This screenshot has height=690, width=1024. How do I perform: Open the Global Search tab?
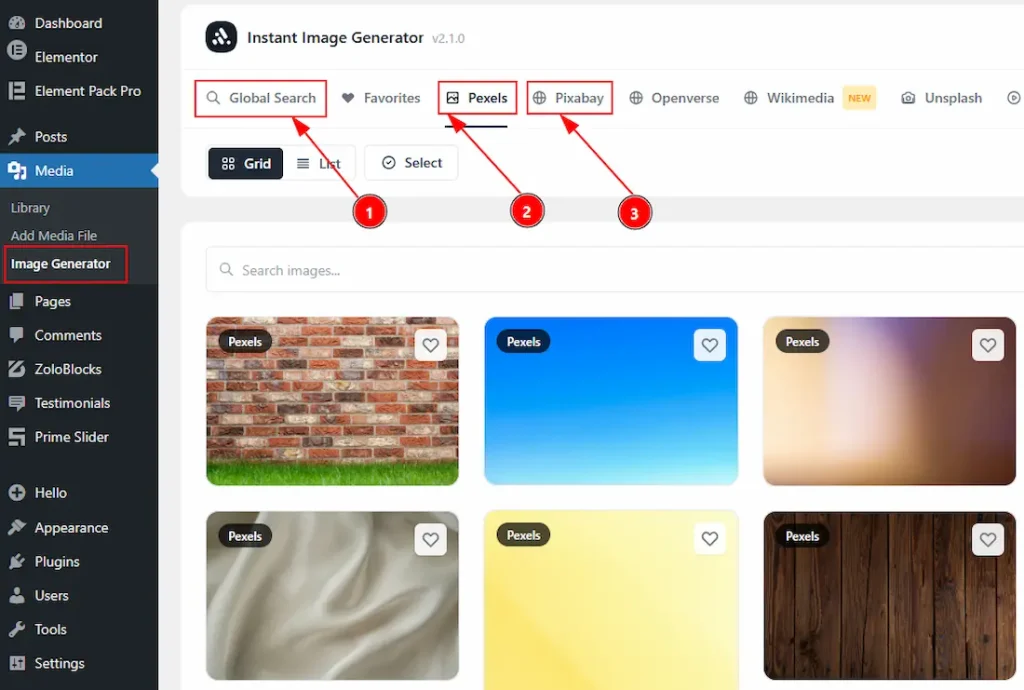pos(261,98)
